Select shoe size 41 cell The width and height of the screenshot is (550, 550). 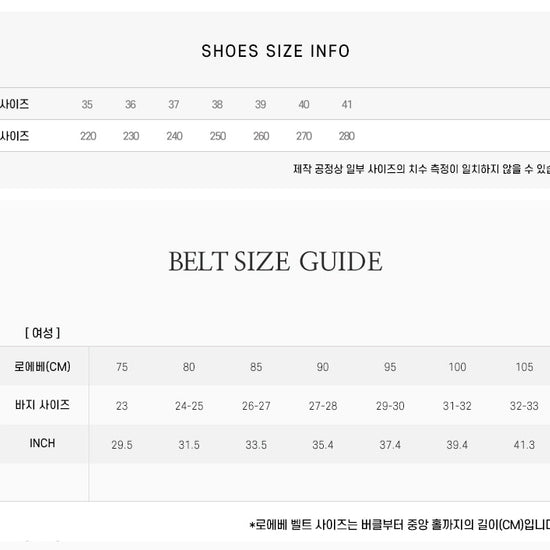pos(347,105)
